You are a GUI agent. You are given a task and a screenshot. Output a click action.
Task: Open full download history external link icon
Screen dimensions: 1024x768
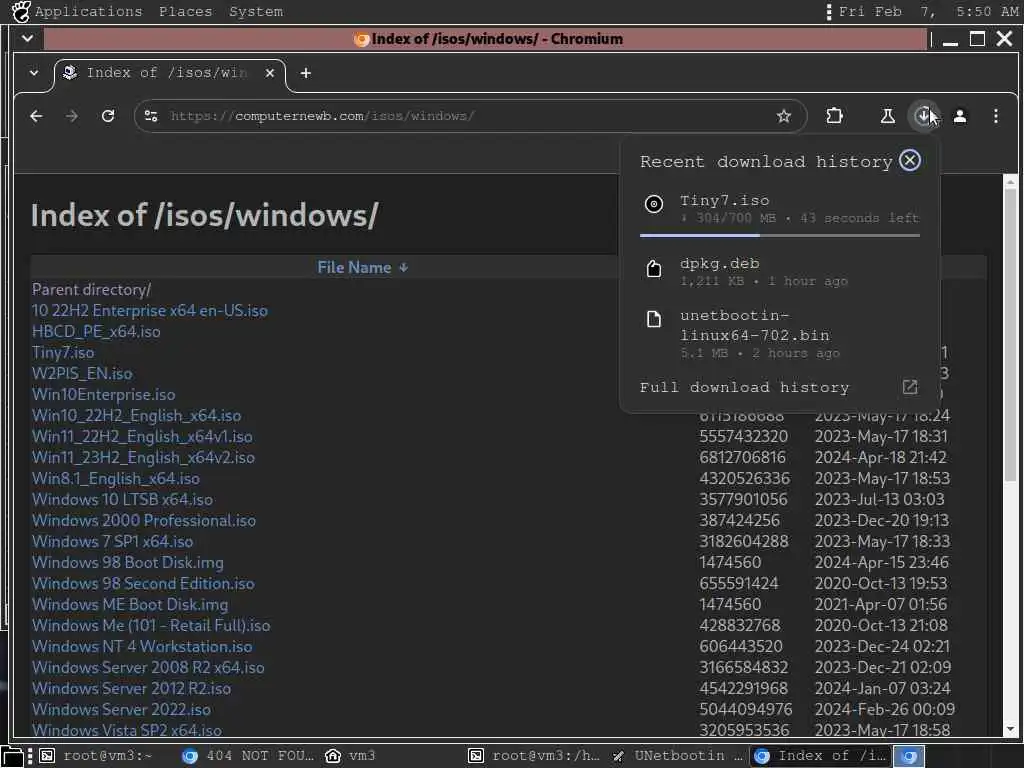click(x=910, y=387)
